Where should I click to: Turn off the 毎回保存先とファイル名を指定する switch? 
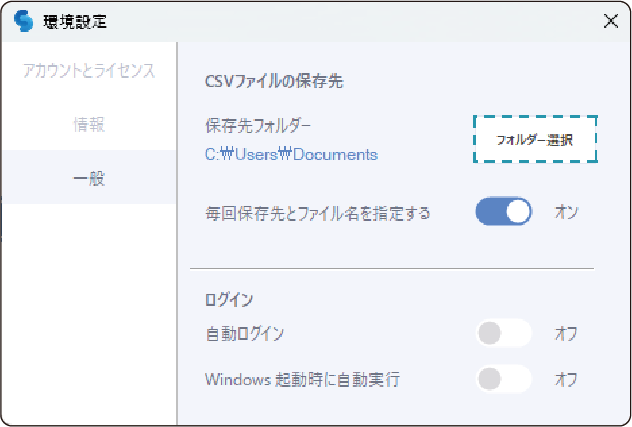[503, 212]
